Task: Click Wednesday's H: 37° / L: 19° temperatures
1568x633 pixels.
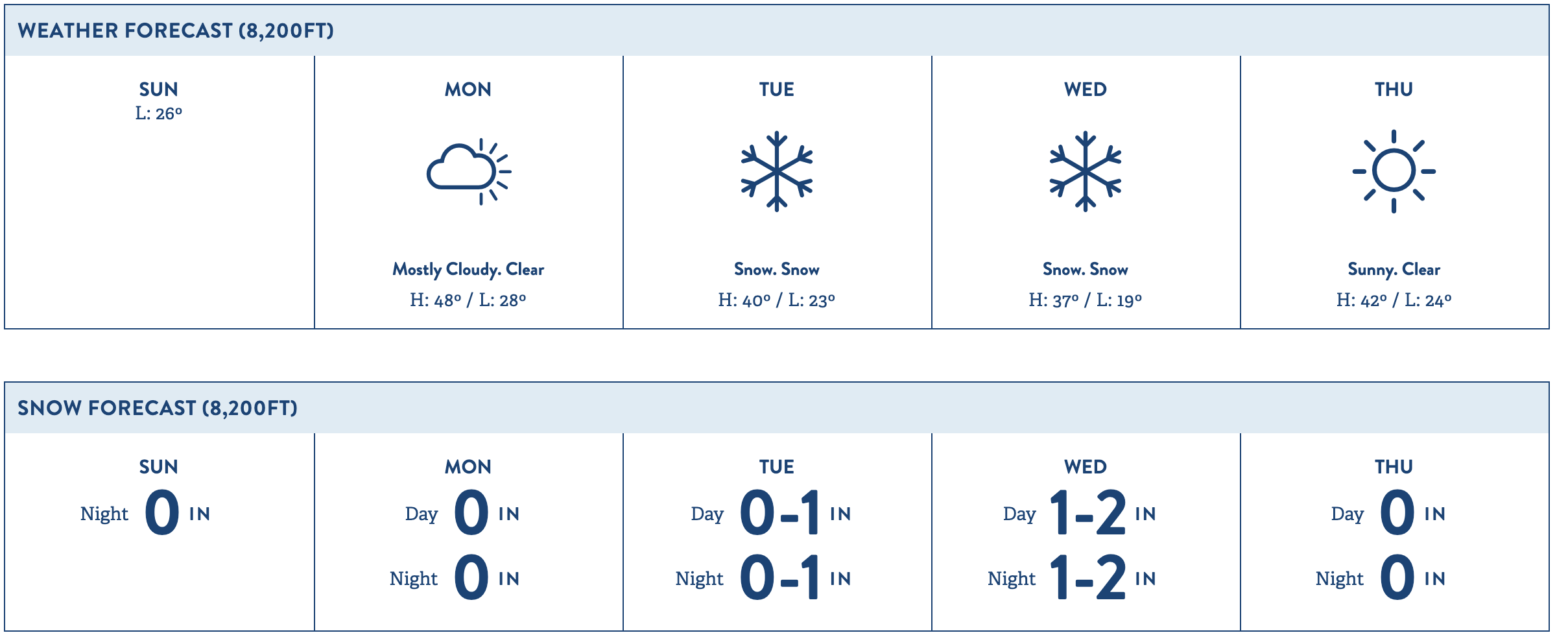Action: (x=1086, y=300)
